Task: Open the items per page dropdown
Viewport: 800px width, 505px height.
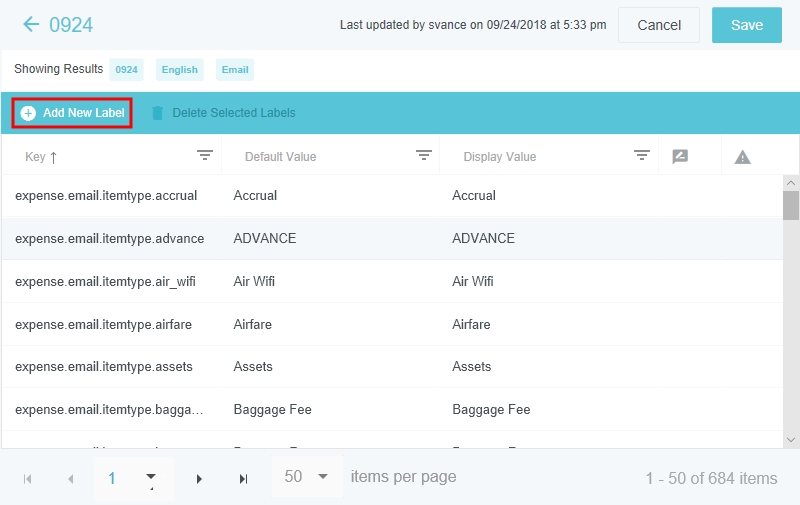Action: (x=322, y=477)
